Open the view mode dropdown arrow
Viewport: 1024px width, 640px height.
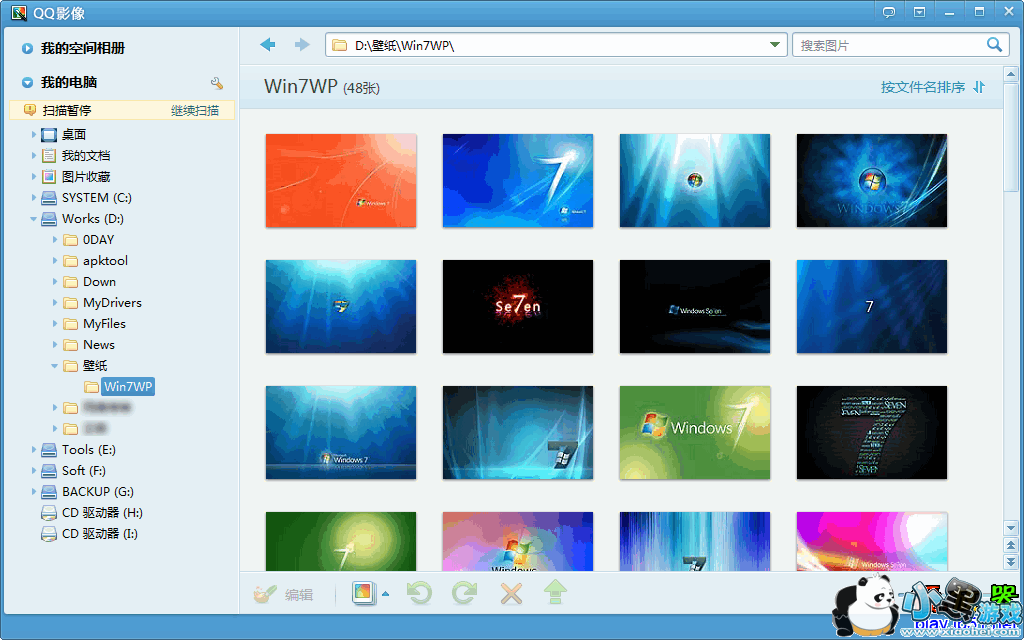[x=385, y=594]
